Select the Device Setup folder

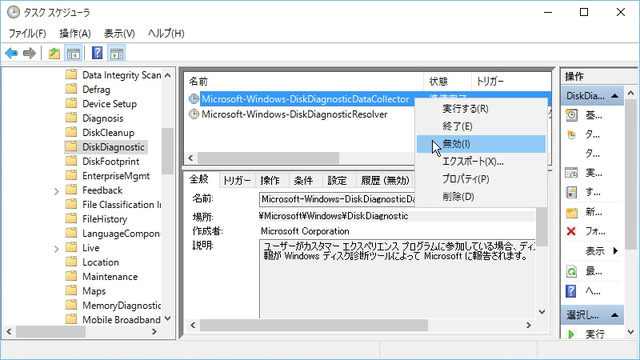pos(109,104)
